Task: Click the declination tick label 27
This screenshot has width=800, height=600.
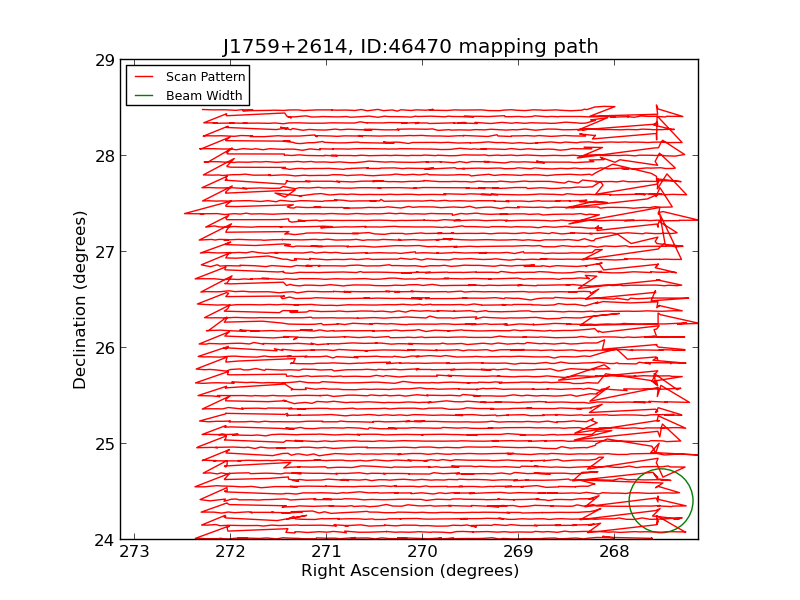Action: (105, 252)
